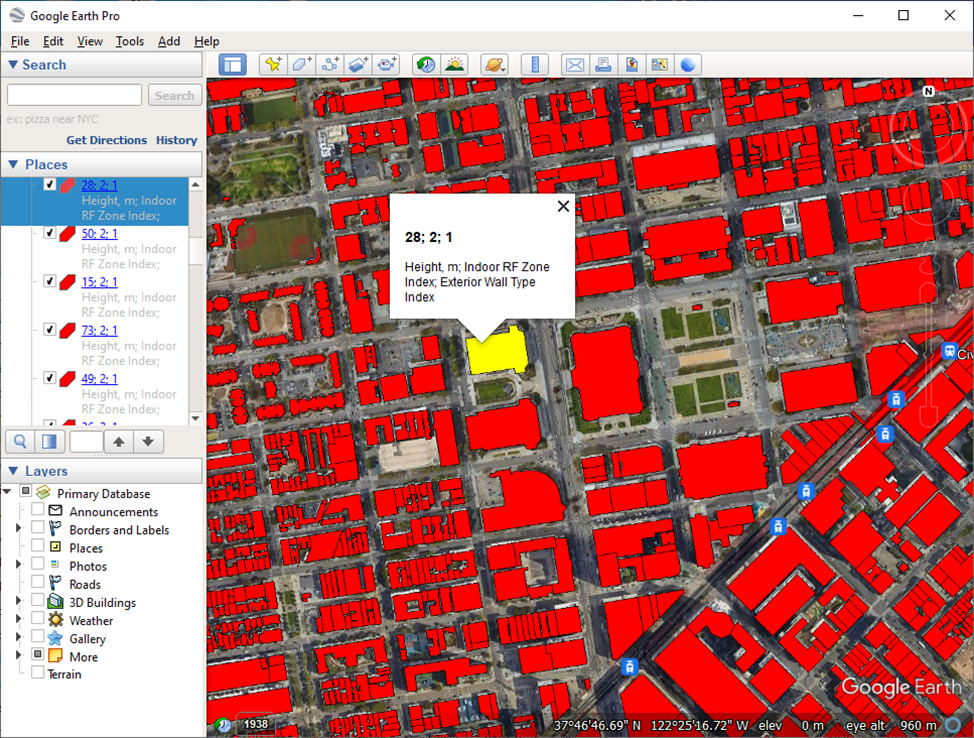Collapse the Search panel
The width and height of the screenshot is (974, 738).
click(x=12, y=65)
